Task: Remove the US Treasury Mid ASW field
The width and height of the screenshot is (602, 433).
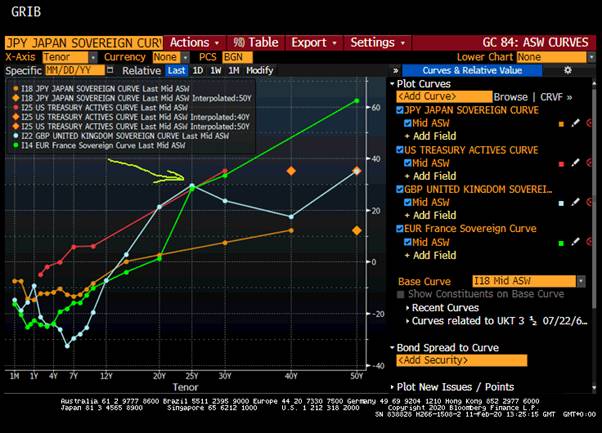Action: pyautogui.click(x=589, y=163)
